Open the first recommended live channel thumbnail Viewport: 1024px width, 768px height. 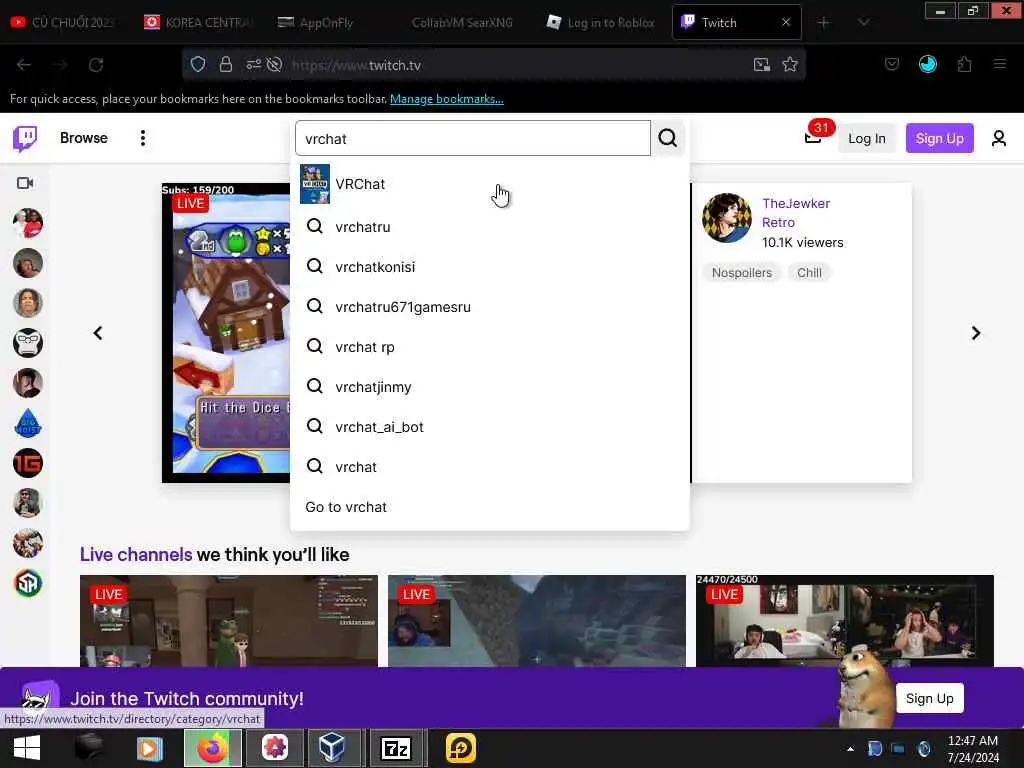(x=229, y=621)
